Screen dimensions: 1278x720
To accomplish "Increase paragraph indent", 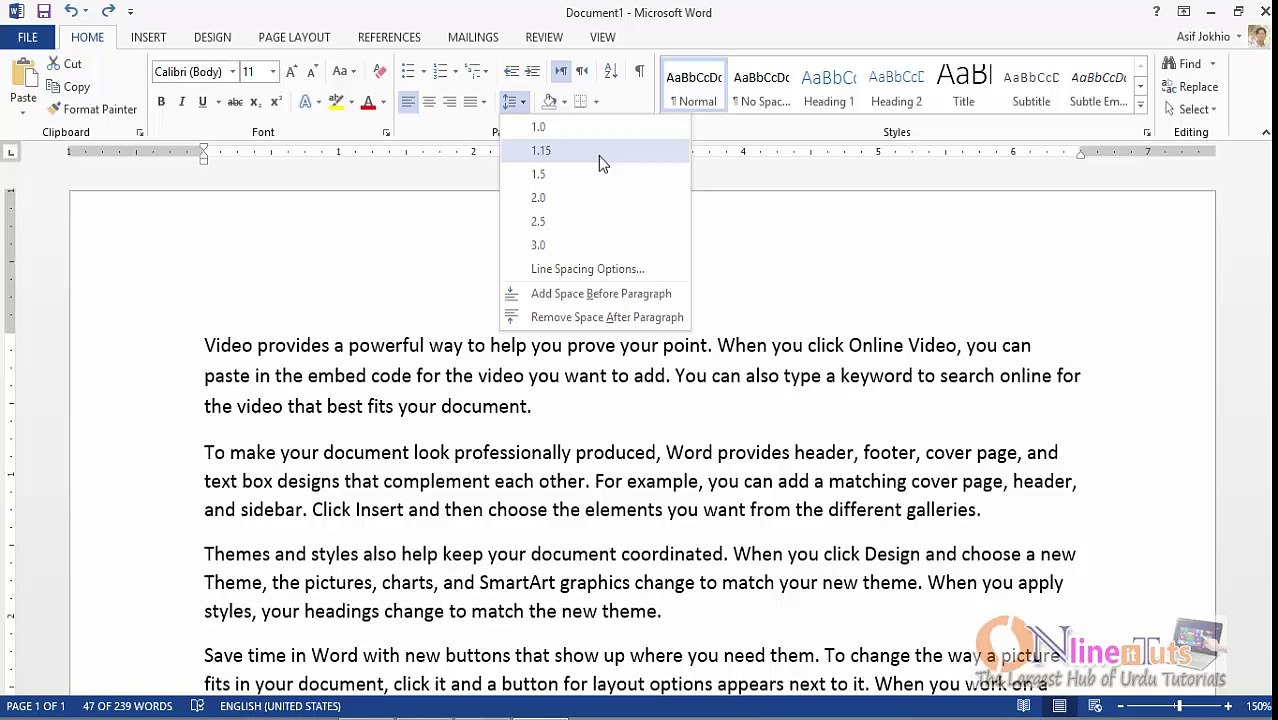I will 532,72.
